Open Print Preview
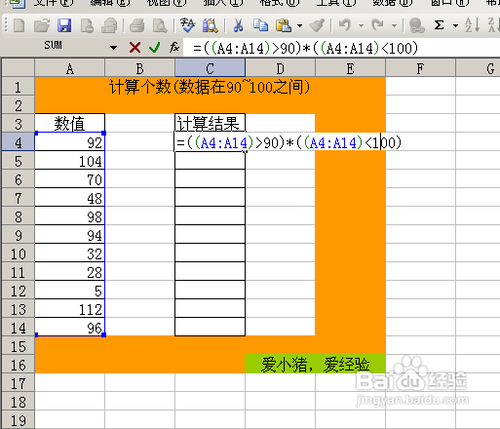 coord(160,26)
